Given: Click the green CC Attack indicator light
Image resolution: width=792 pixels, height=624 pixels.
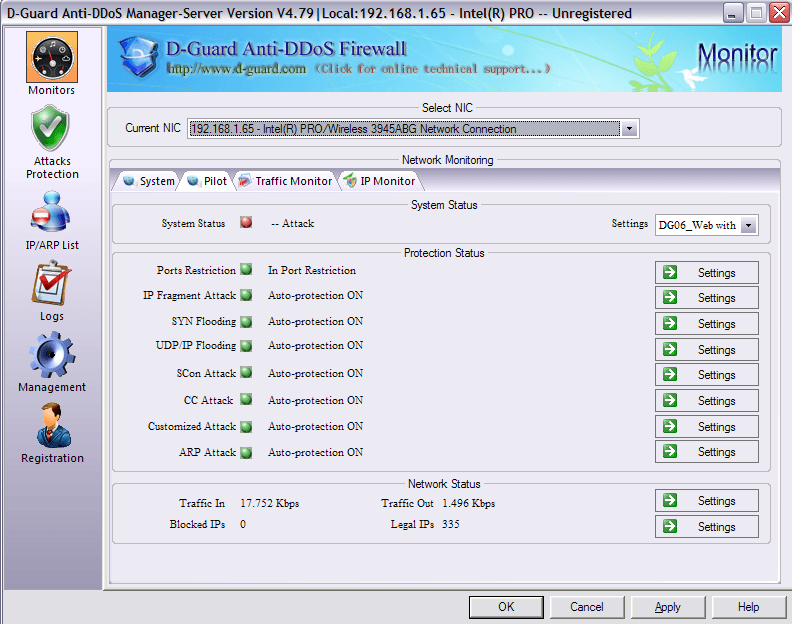Looking at the screenshot, I should coord(246,399).
